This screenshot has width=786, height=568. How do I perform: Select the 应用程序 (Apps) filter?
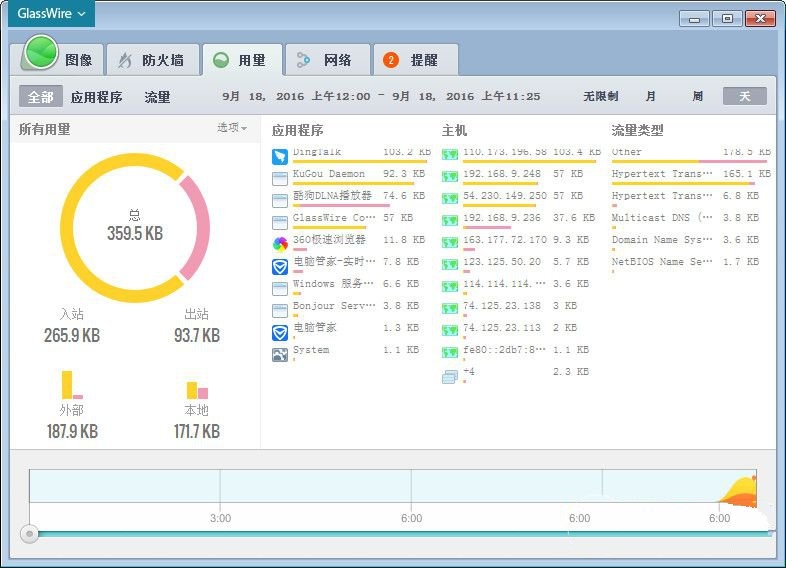[97, 96]
